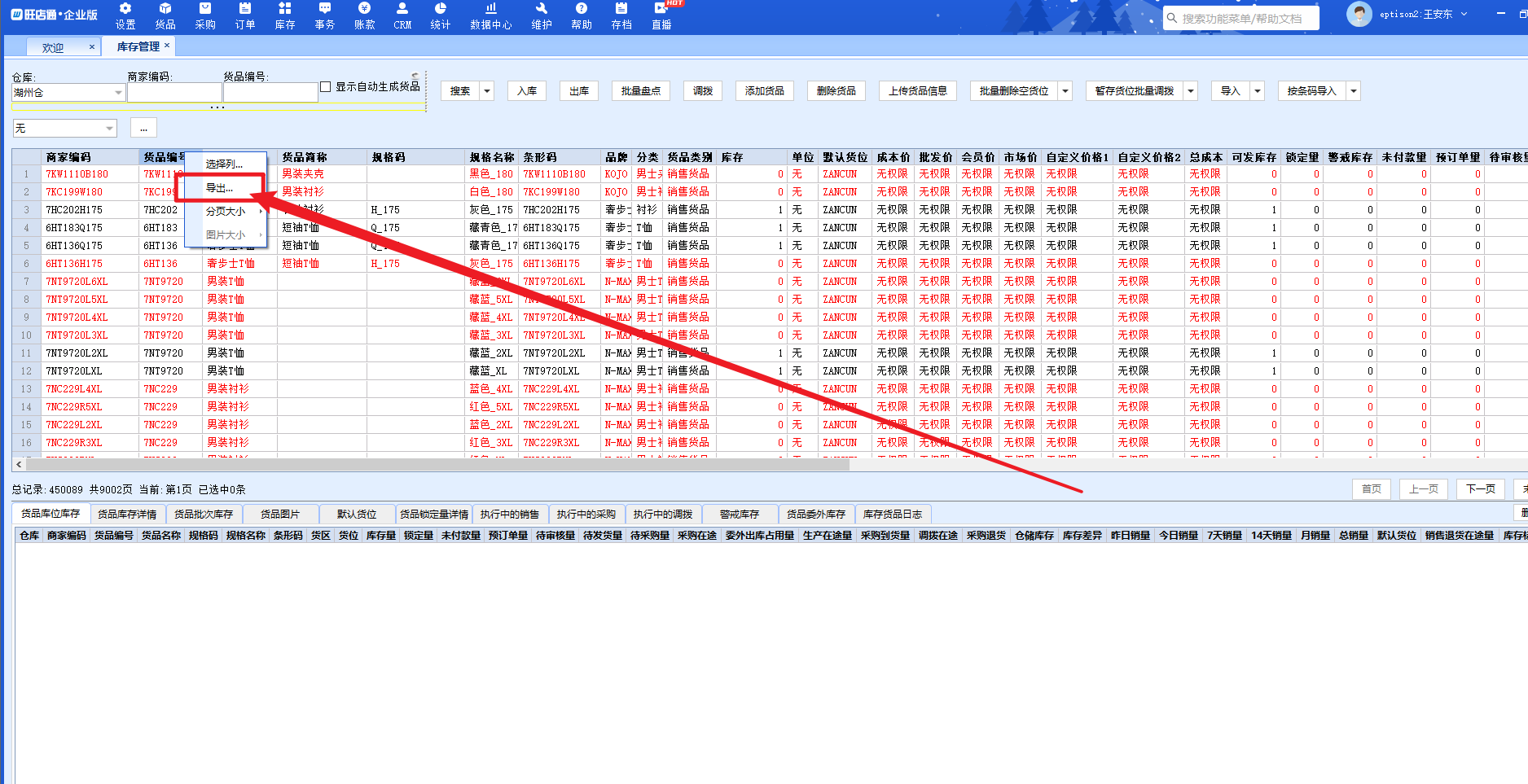Viewport: 1528px width, 784px height.
Task: Expand the 搜索 button dropdown arrow
Action: 487,91
